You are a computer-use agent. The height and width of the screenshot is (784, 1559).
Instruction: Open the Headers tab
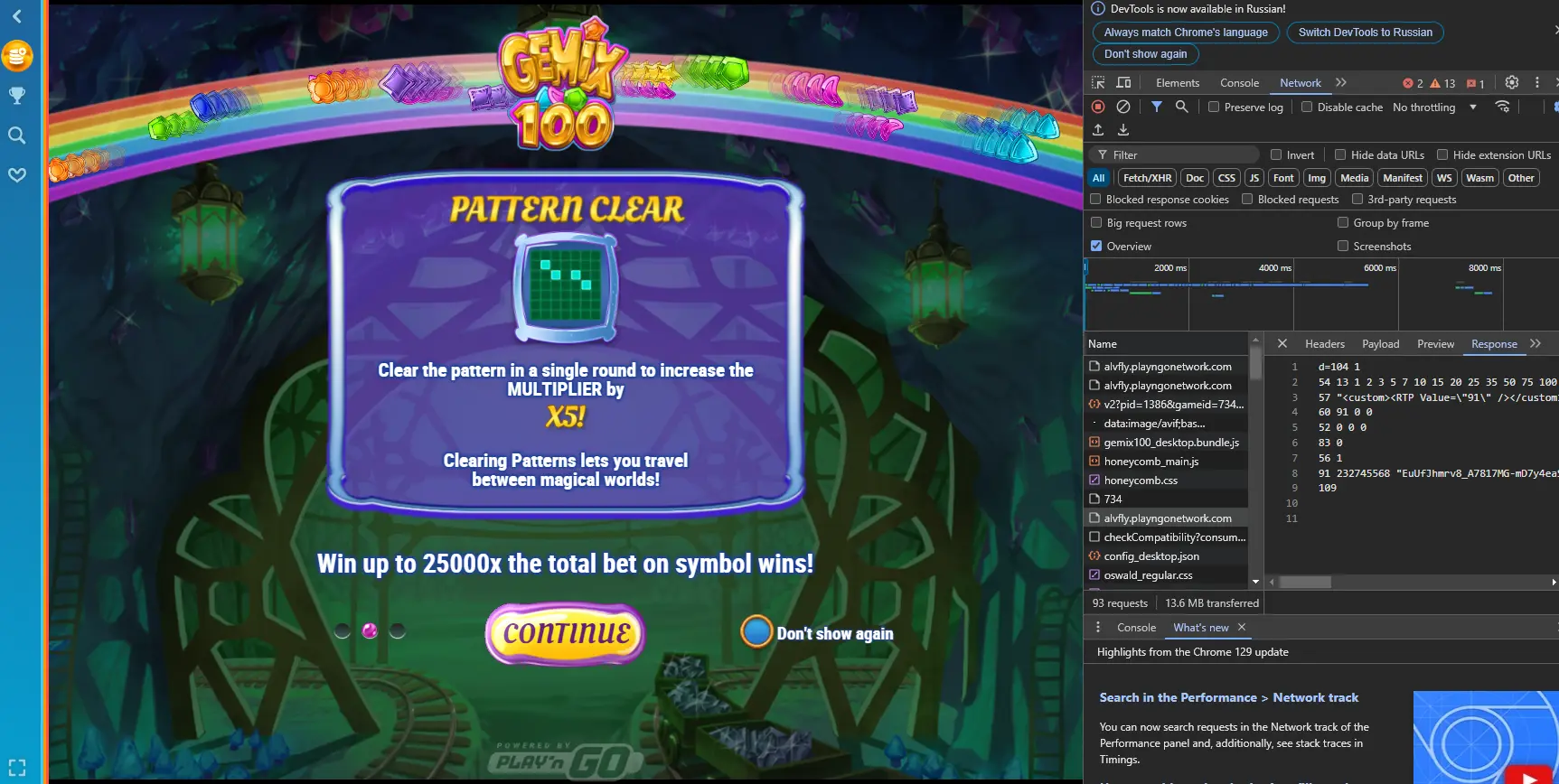tap(1325, 343)
